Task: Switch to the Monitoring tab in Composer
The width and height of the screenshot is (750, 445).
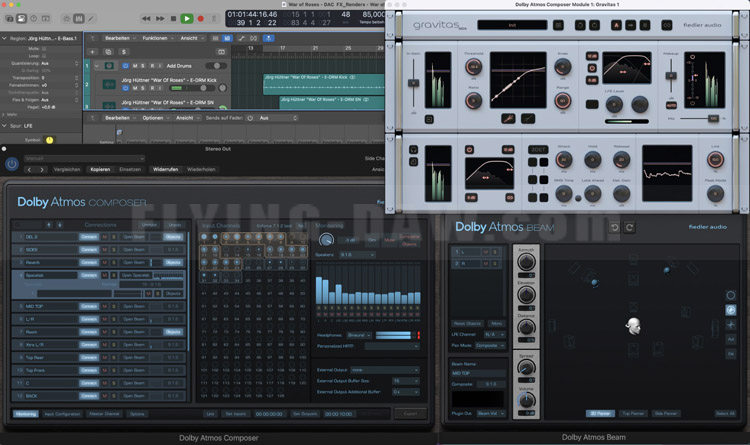Action: click(26, 413)
